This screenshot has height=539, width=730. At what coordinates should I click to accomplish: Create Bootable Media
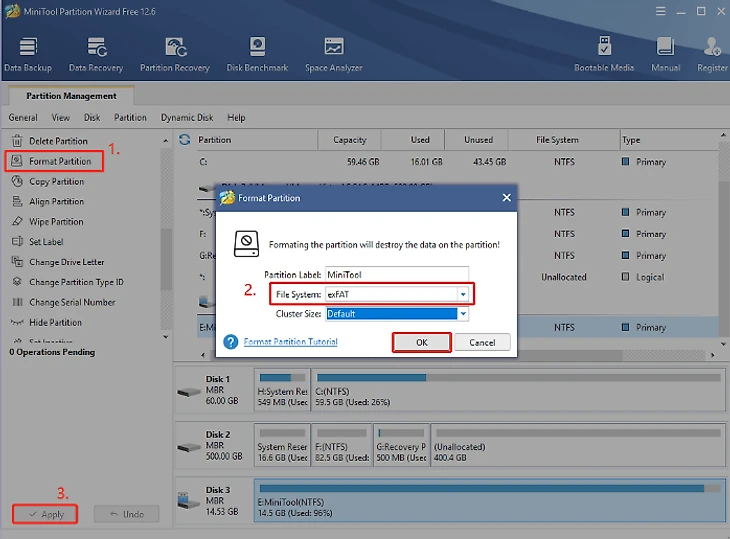(604, 55)
